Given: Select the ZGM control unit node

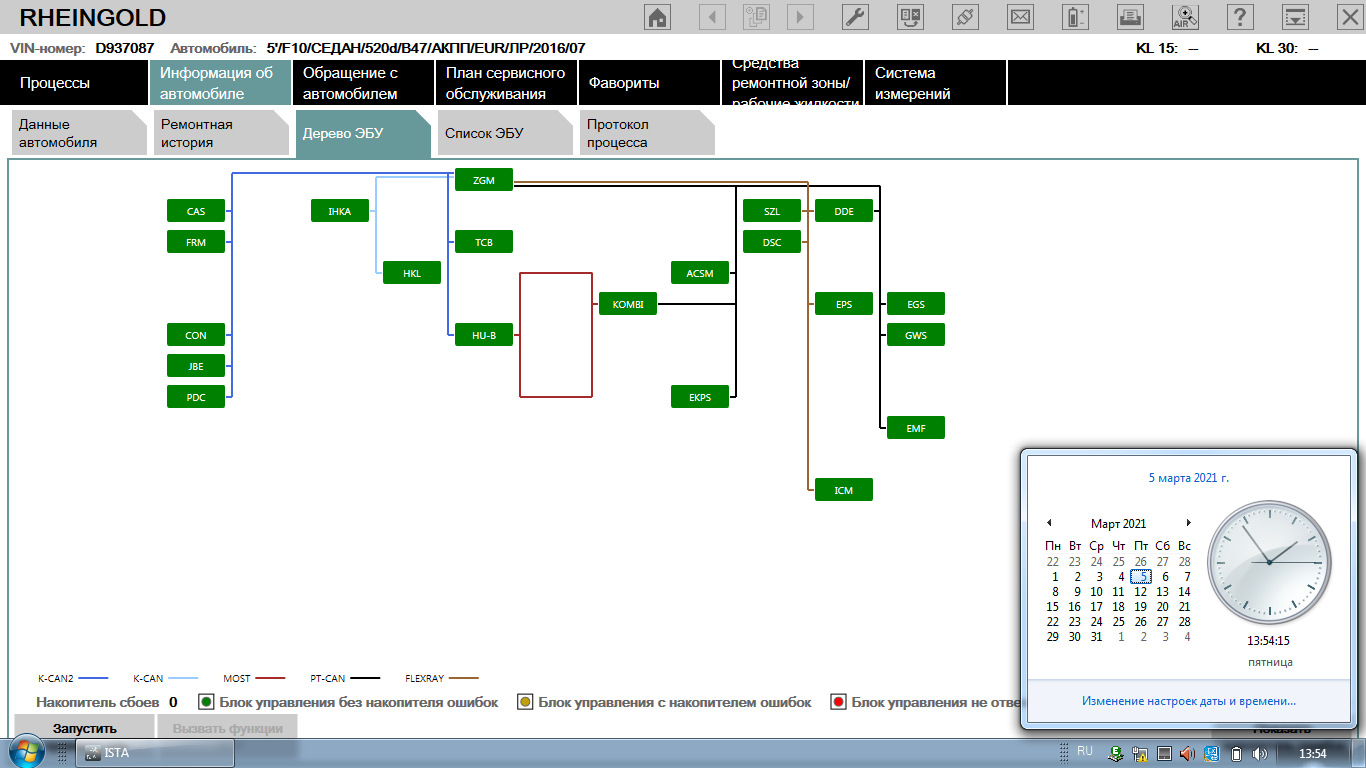Looking at the screenshot, I should [x=484, y=180].
